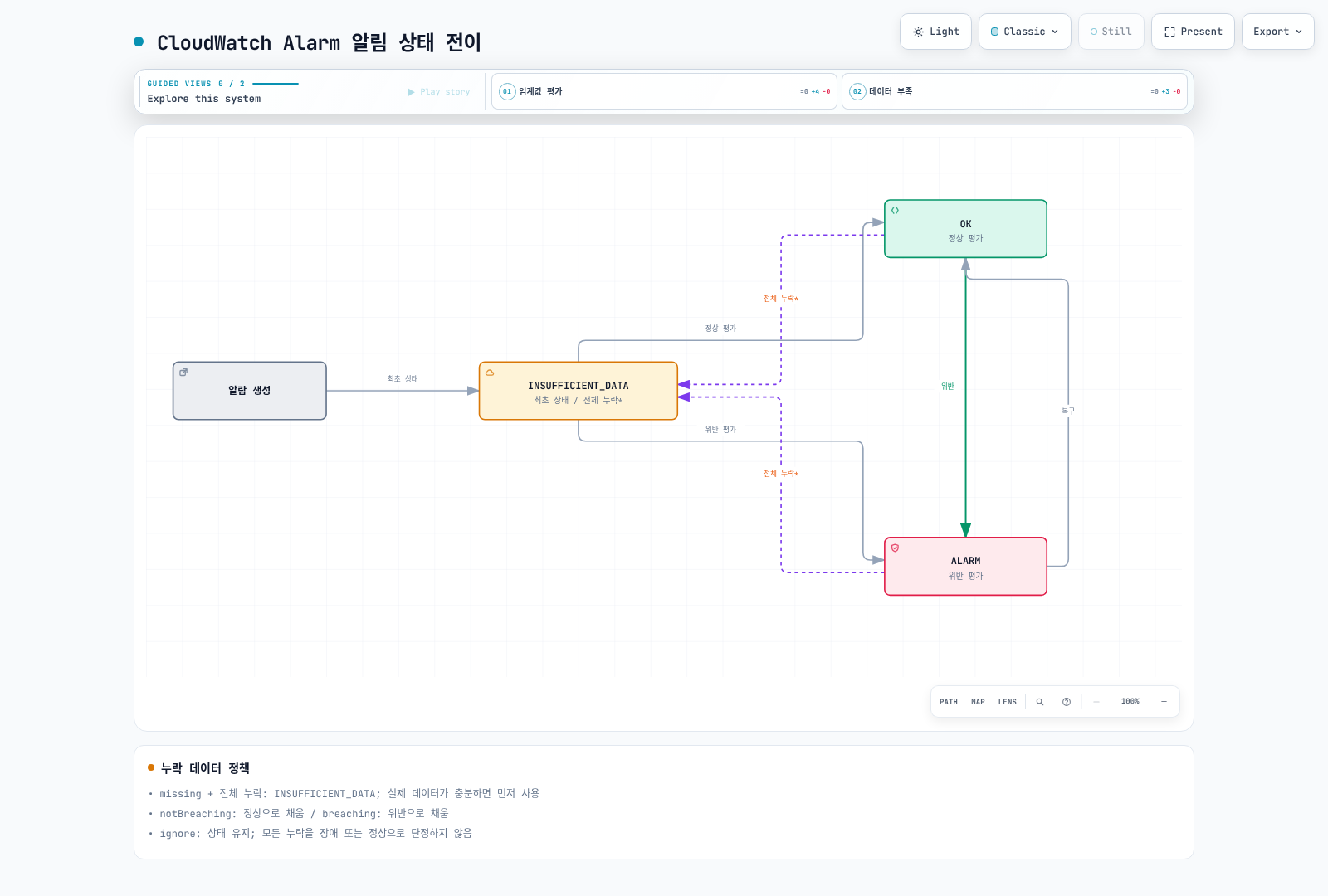Image resolution: width=1328 pixels, height=896 pixels.
Task: Click the Explore this system label
Action: [x=204, y=99]
